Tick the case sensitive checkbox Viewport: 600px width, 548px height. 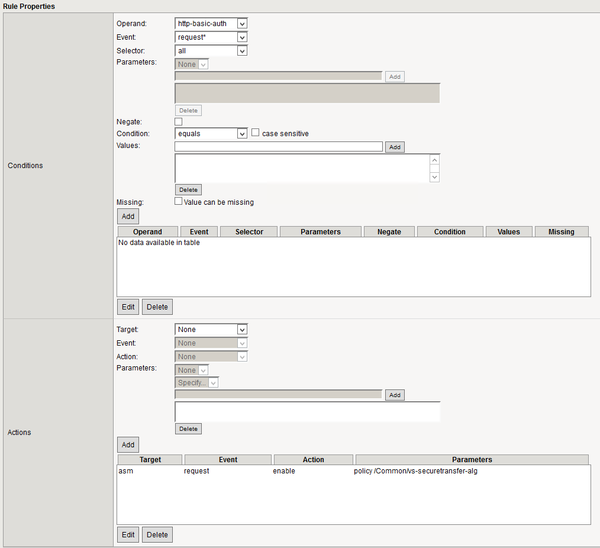tap(256, 133)
